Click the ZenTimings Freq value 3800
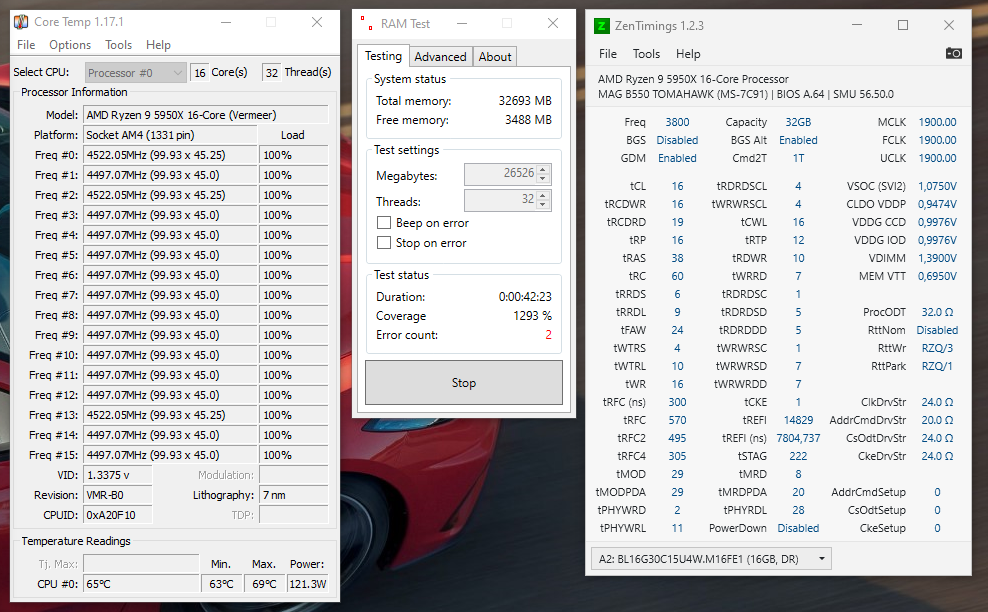This screenshot has height=612, width=988. click(677, 122)
